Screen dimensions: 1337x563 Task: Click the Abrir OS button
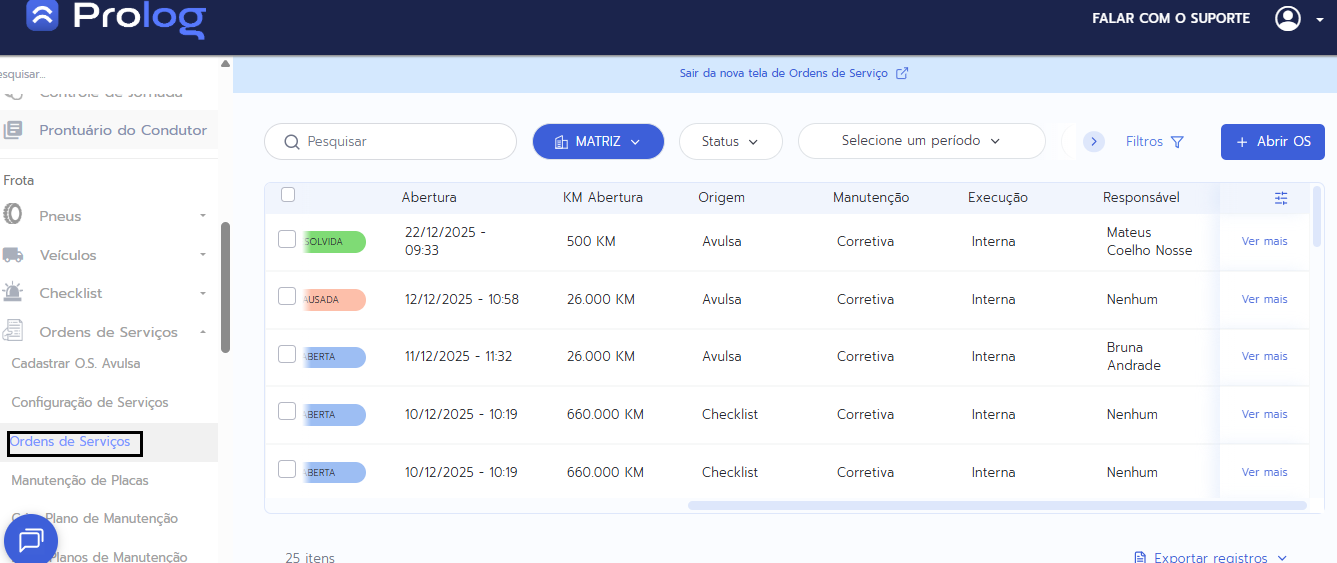pos(1272,142)
